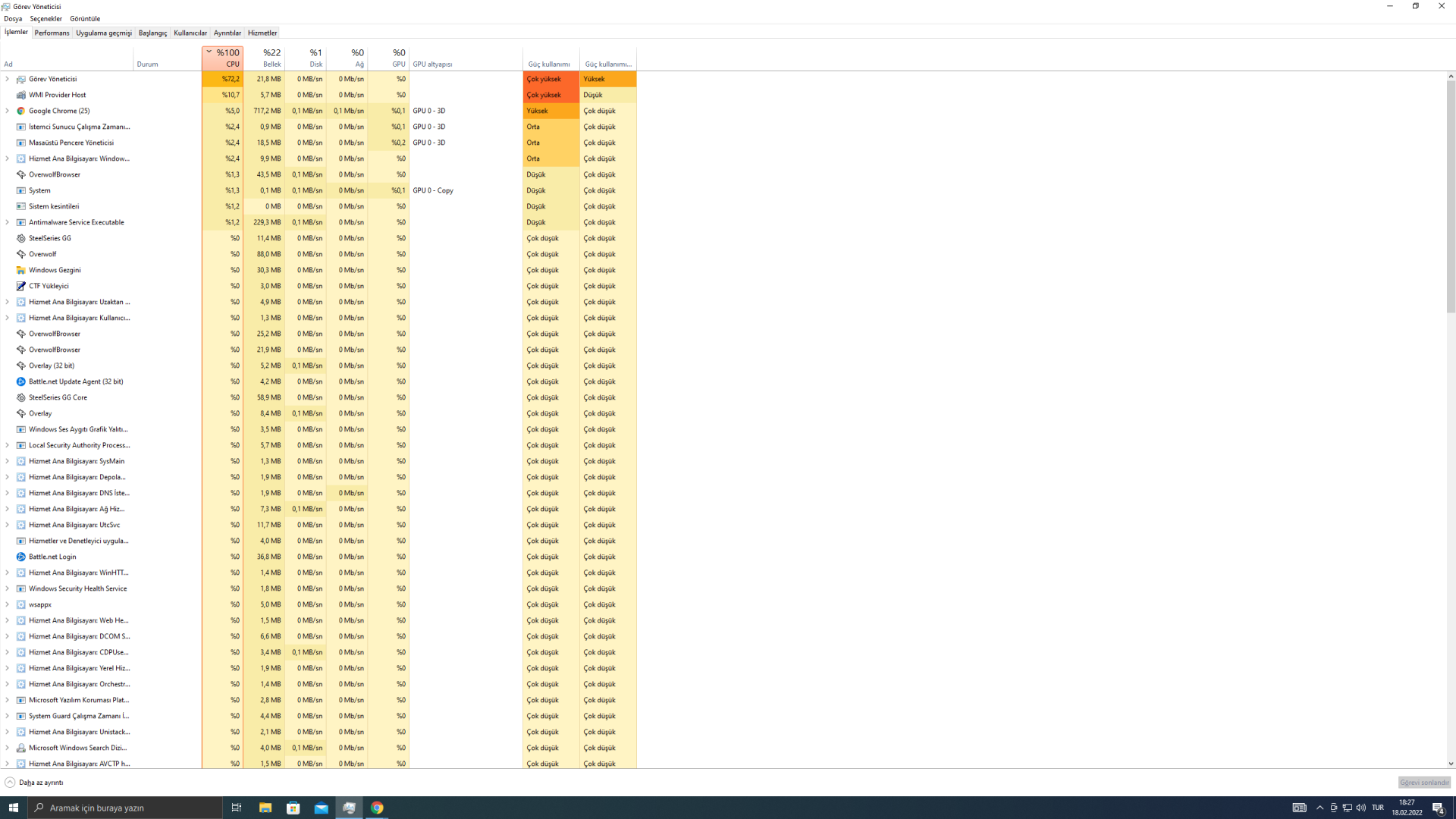This screenshot has height=819, width=1456.
Task: Open the Seçenekler menu
Action: click(45, 18)
